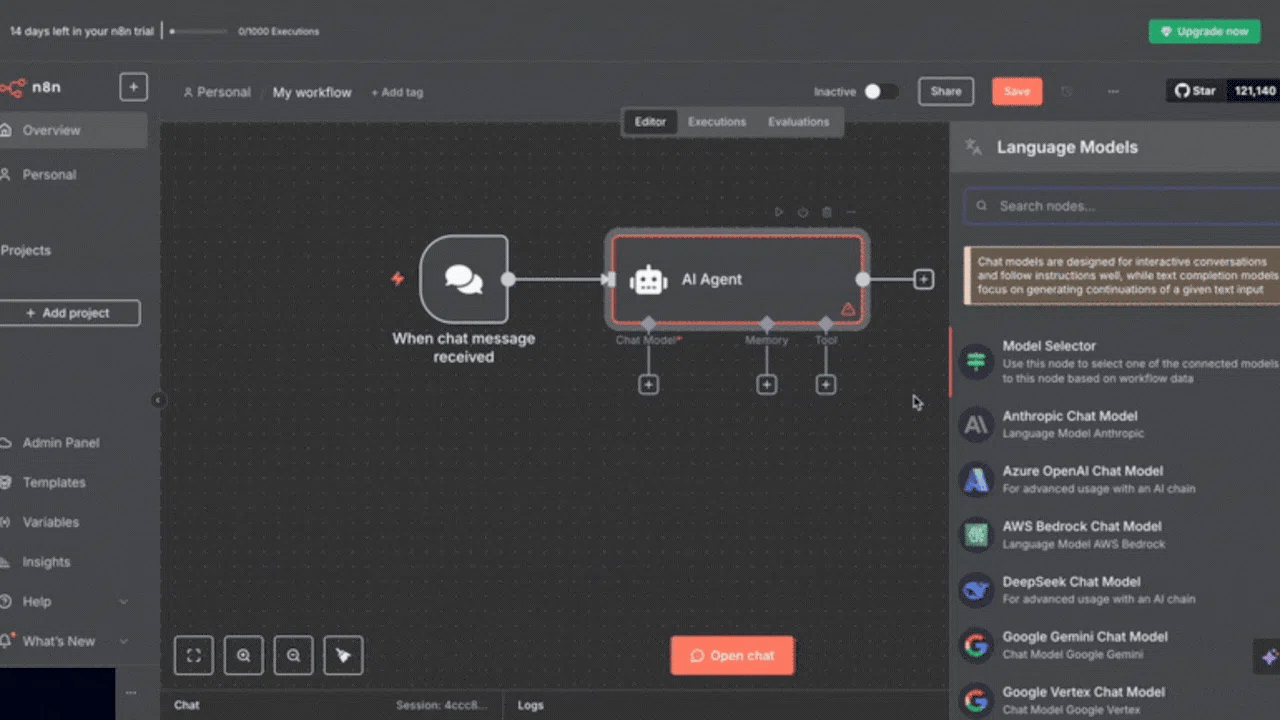Add a node after the AI Agent output

(924, 279)
